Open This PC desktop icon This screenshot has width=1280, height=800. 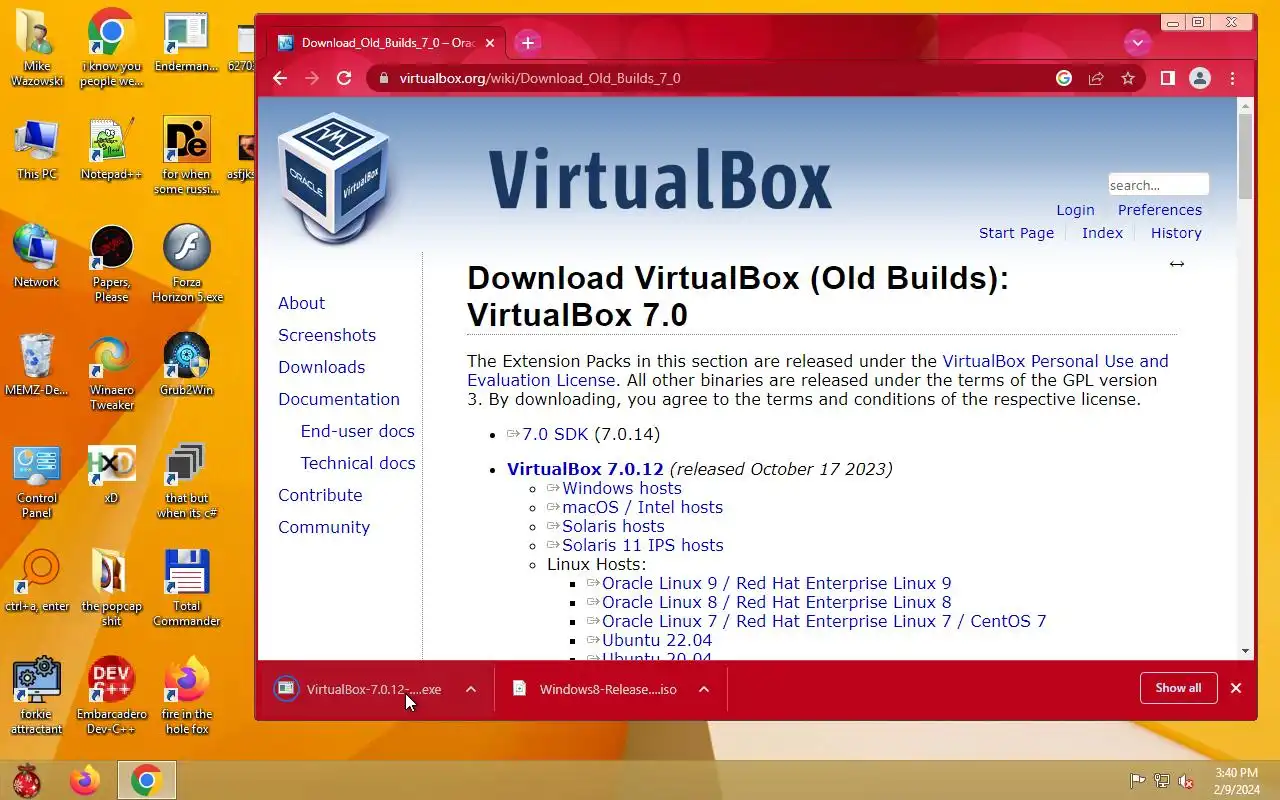[37, 150]
